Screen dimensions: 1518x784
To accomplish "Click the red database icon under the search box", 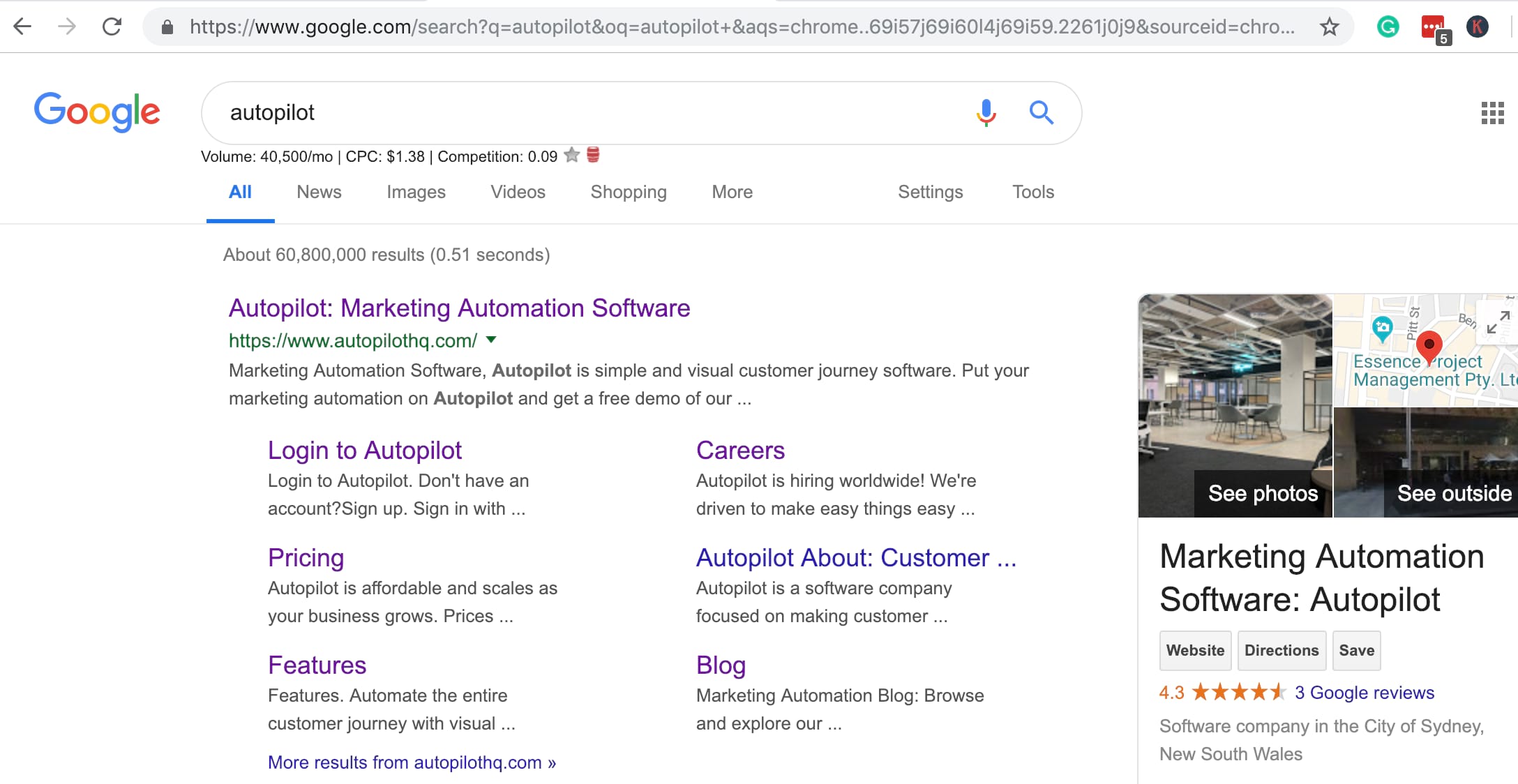I will click(593, 155).
